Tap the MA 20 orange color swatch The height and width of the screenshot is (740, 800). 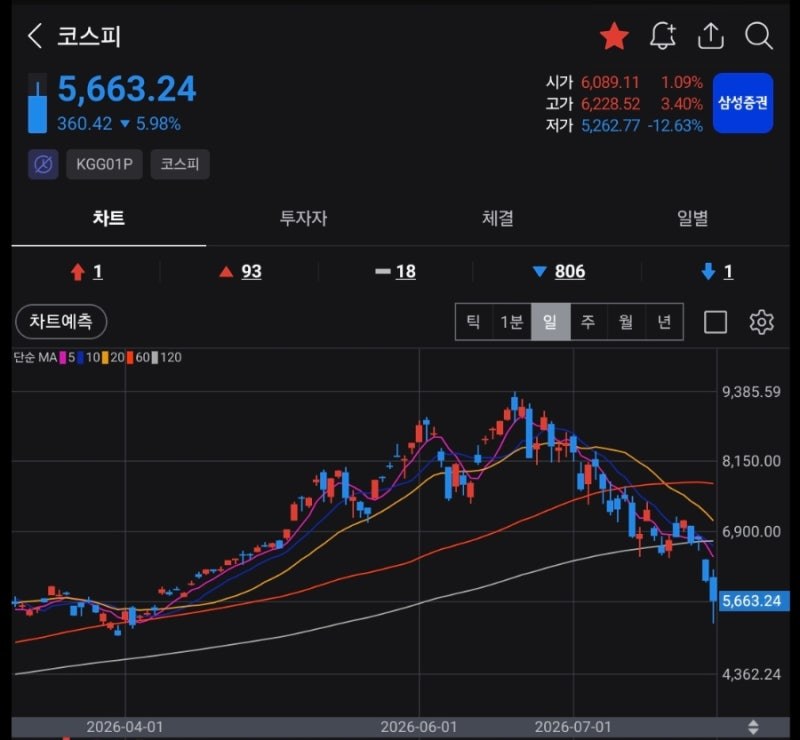tap(105, 358)
